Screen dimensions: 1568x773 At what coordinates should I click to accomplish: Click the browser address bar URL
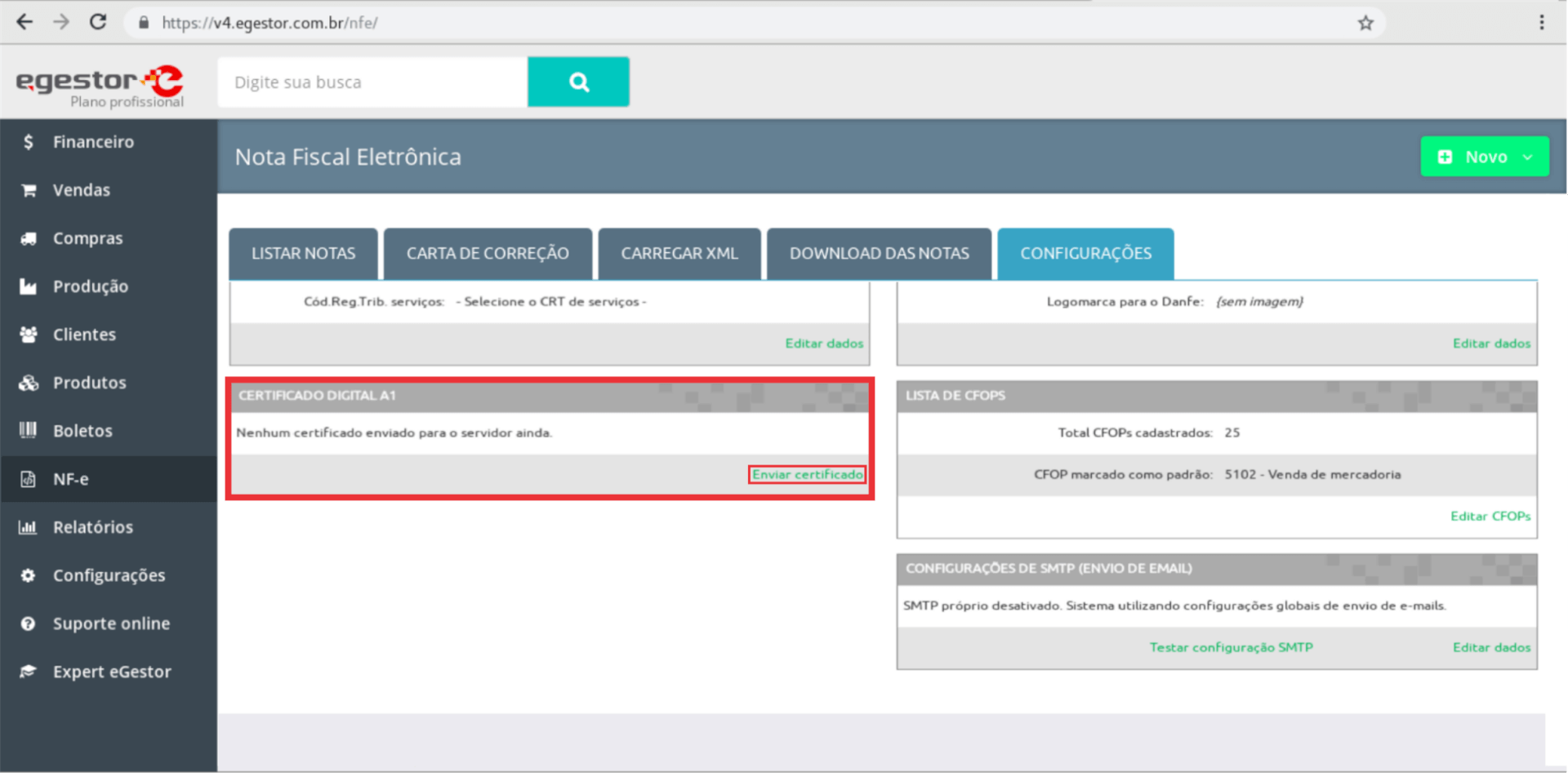269,23
